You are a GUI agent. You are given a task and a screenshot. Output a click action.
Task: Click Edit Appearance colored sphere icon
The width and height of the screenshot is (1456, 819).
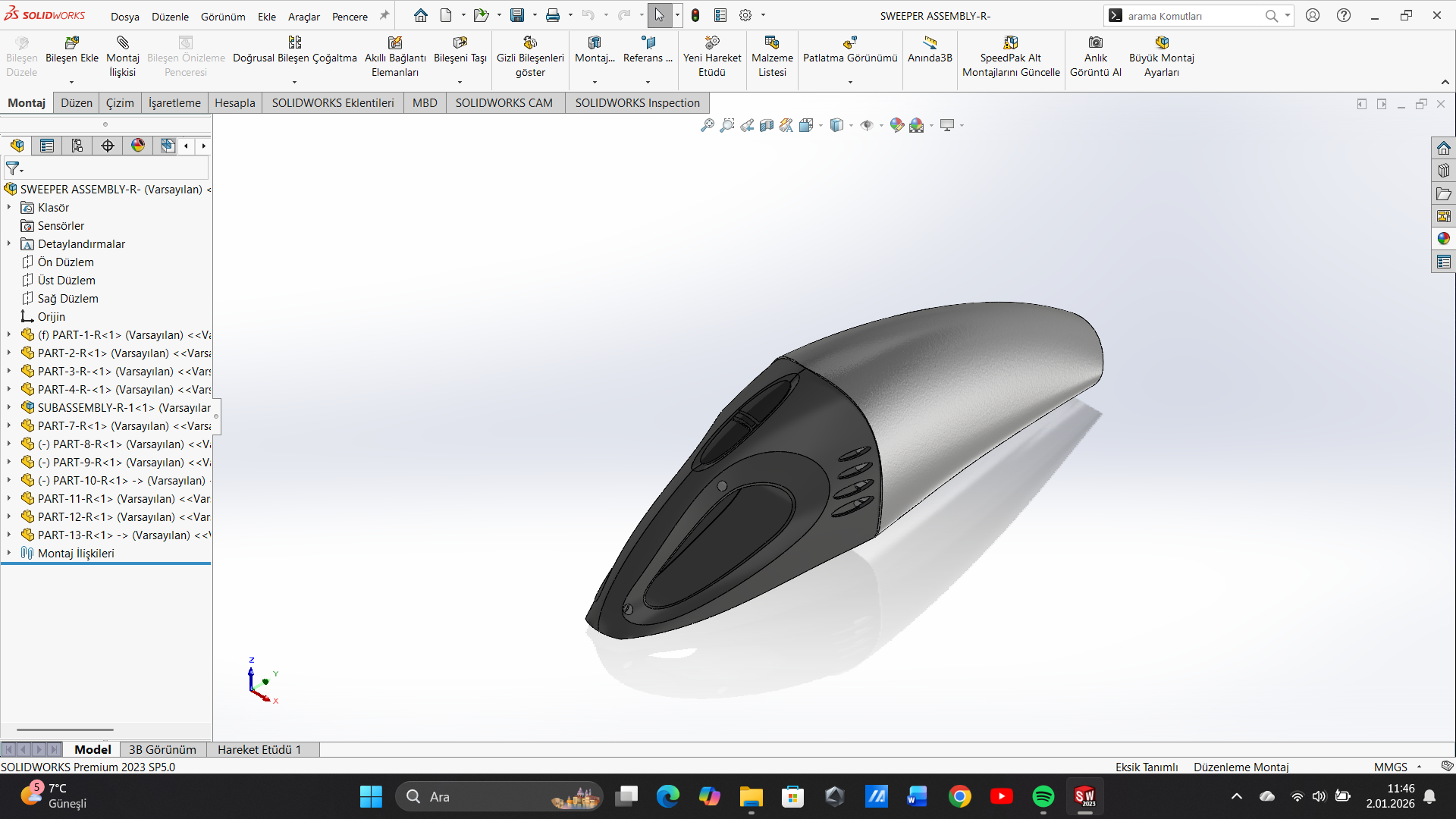(x=896, y=125)
